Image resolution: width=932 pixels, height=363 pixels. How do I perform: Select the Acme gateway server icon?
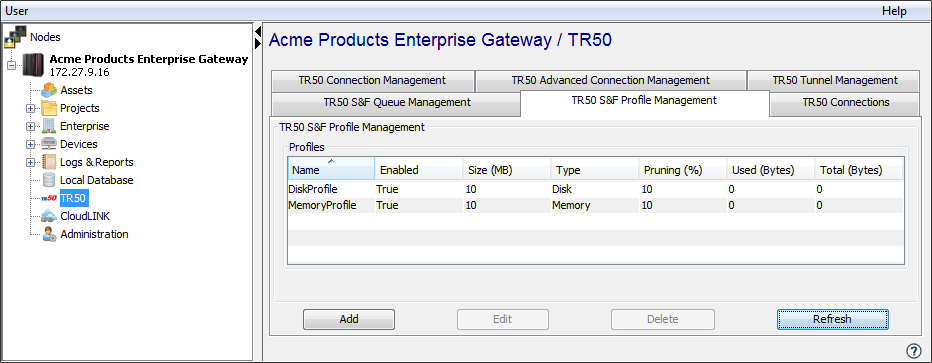pos(33,65)
